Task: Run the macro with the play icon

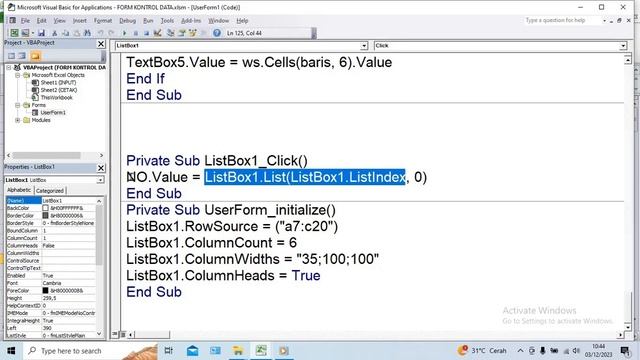Action: point(124,33)
